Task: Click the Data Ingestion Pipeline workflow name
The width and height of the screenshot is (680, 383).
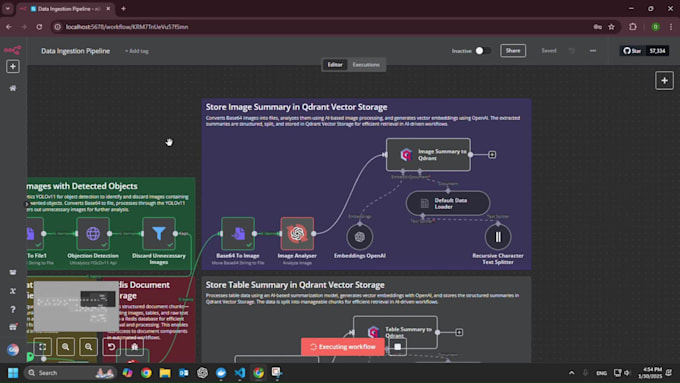Action: [x=75, y=51]
